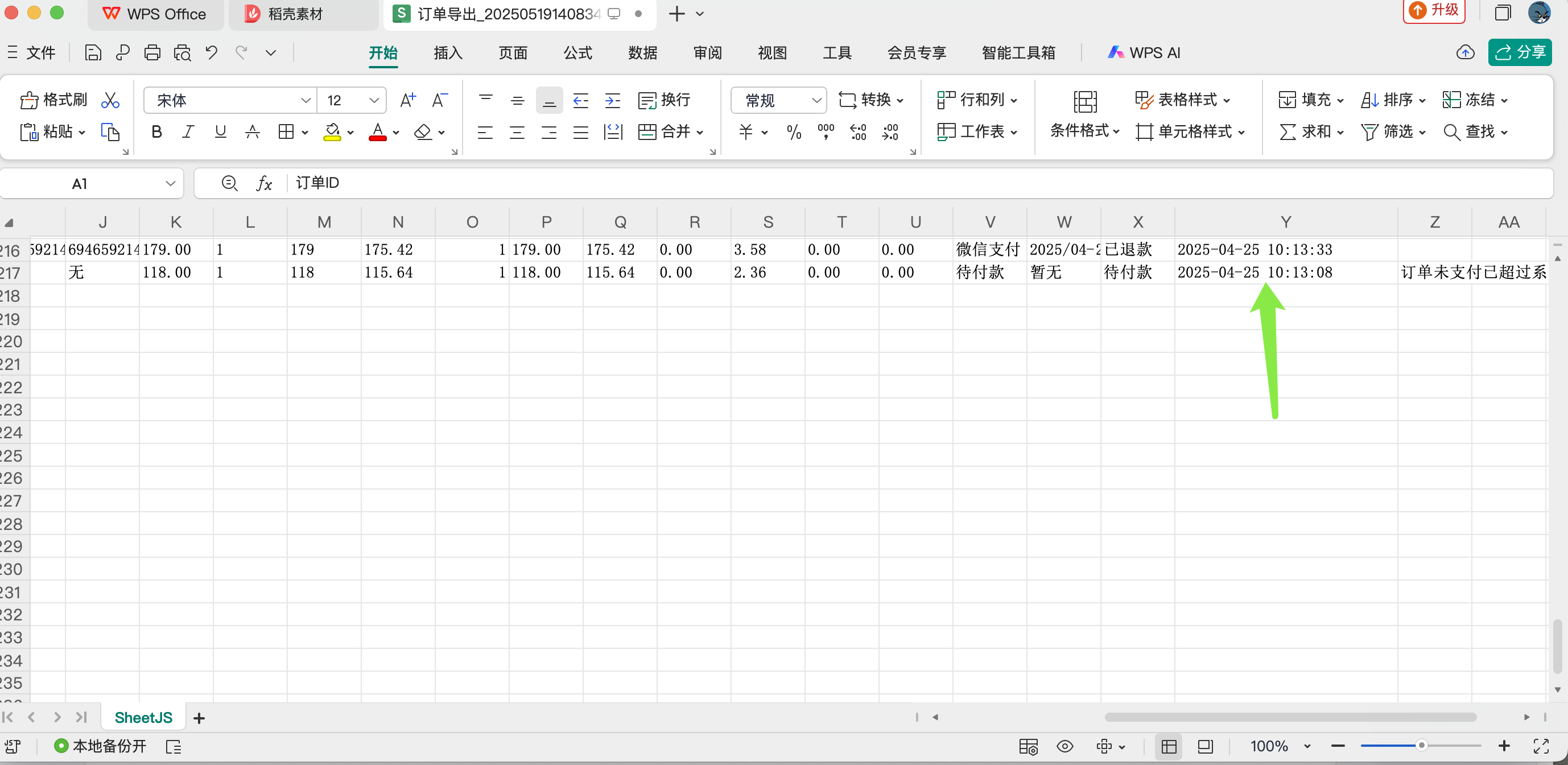Toggle eye protection mode icon

click(1064, 746)
